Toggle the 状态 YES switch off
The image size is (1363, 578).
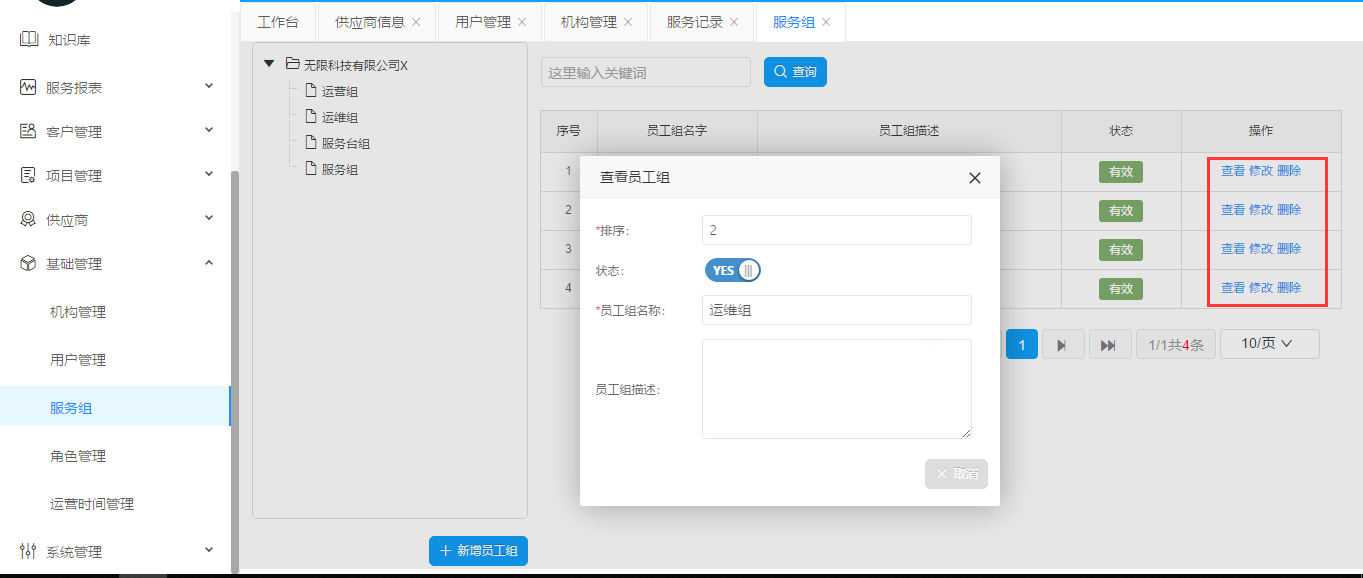733,271
